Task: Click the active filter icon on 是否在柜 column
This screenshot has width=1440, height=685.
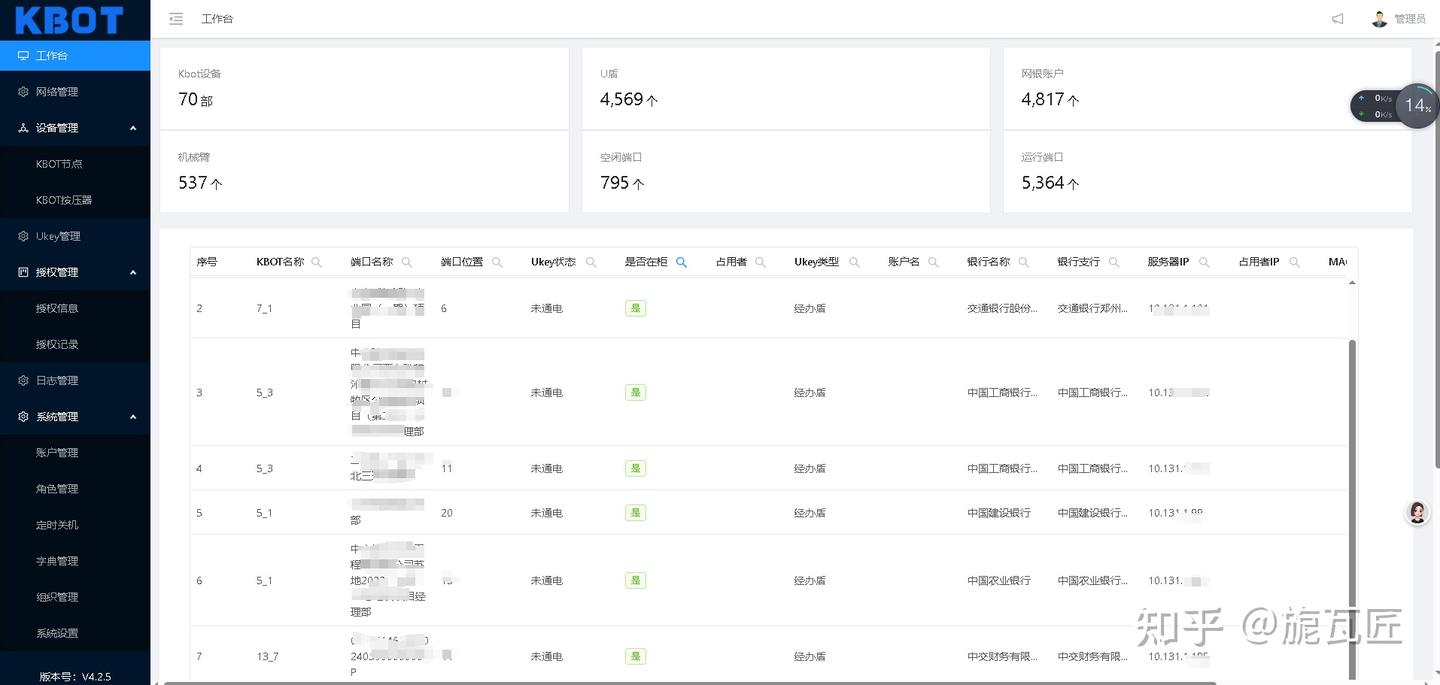Action: click(681, 260)
